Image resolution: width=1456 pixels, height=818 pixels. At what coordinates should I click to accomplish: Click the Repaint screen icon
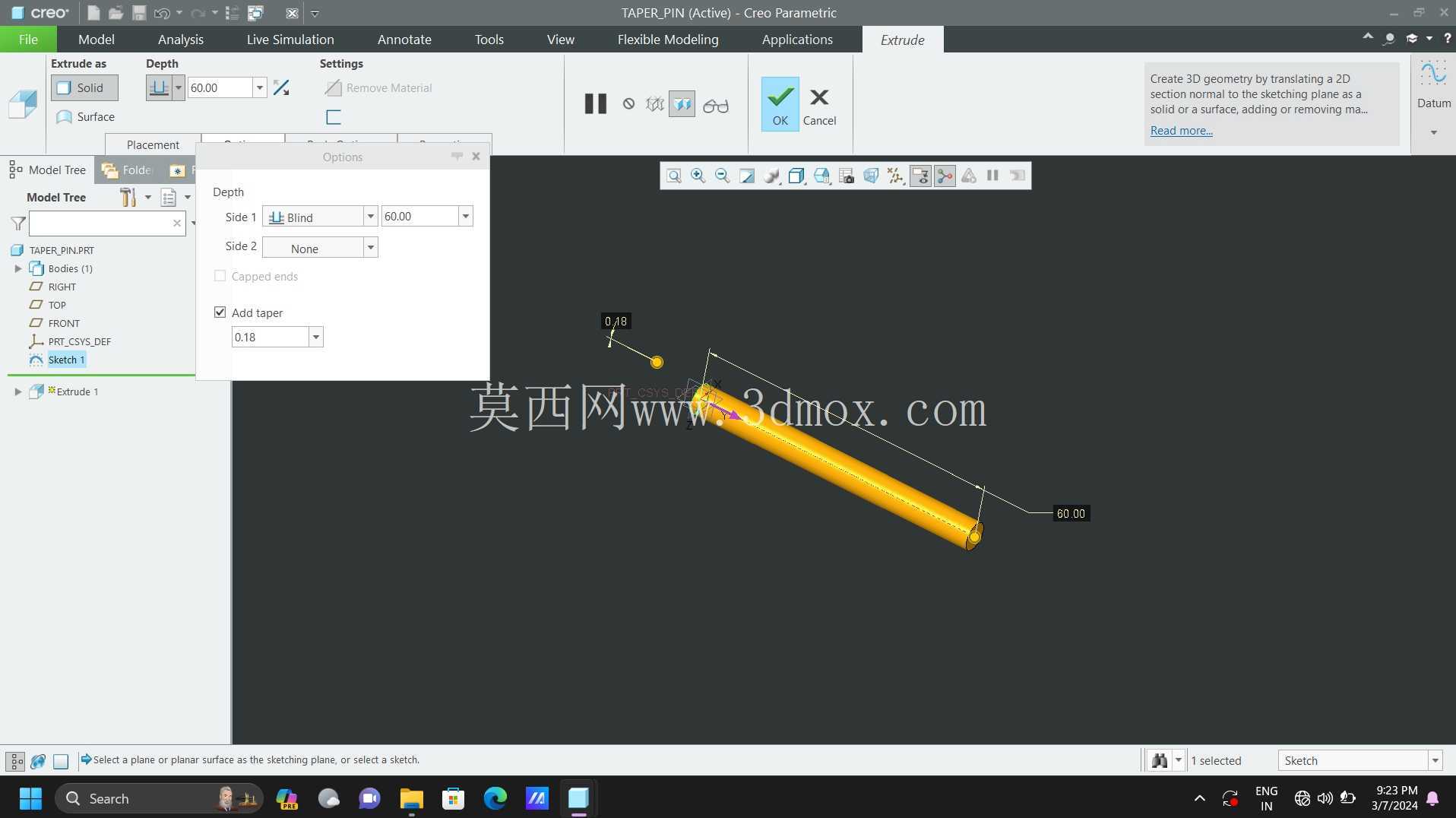747,176
